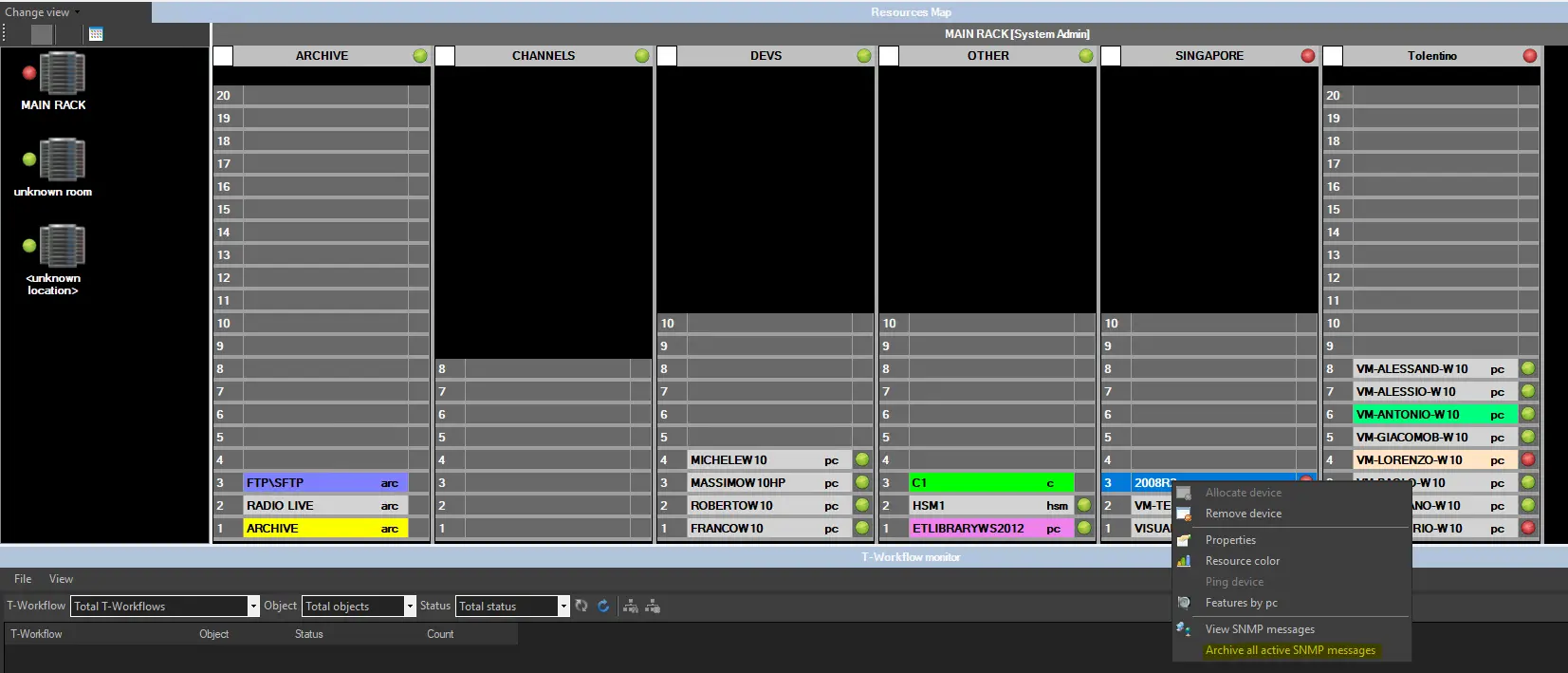Select the yellow ARCHIVE device row

pyautogui.click(x=324, y=529)
